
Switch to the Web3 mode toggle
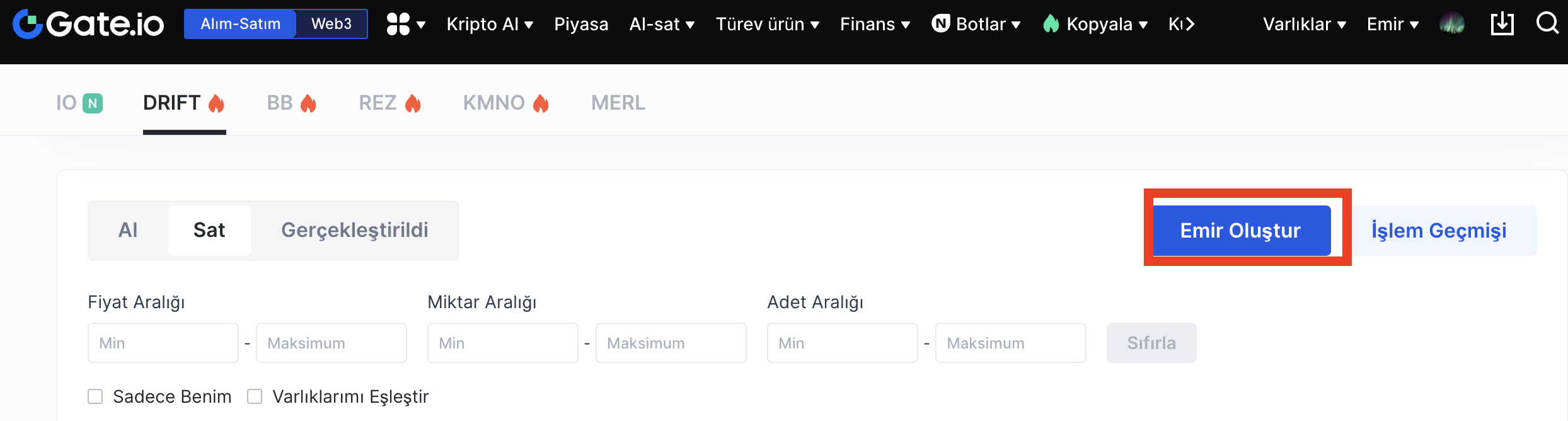tap(331, 24)
